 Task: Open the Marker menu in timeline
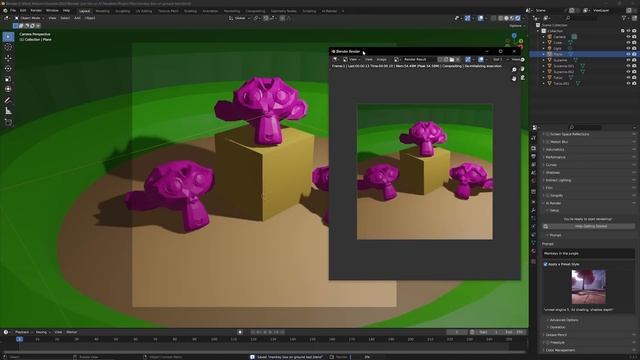(x=71, y=332)
